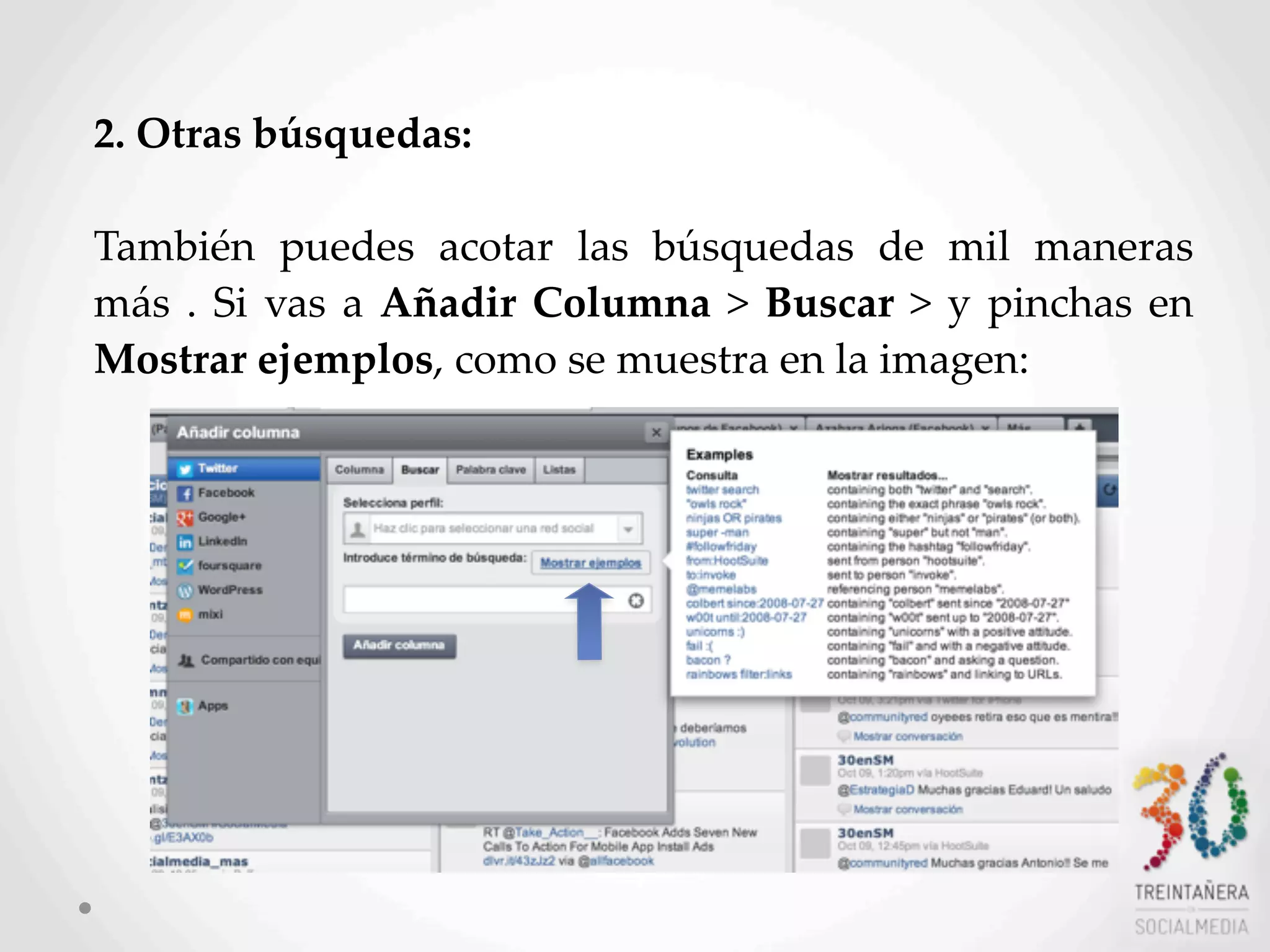The width and height of the screenshot is (1270, 952).
Task: Click the Añadir columna button
Action: [399, 646]
